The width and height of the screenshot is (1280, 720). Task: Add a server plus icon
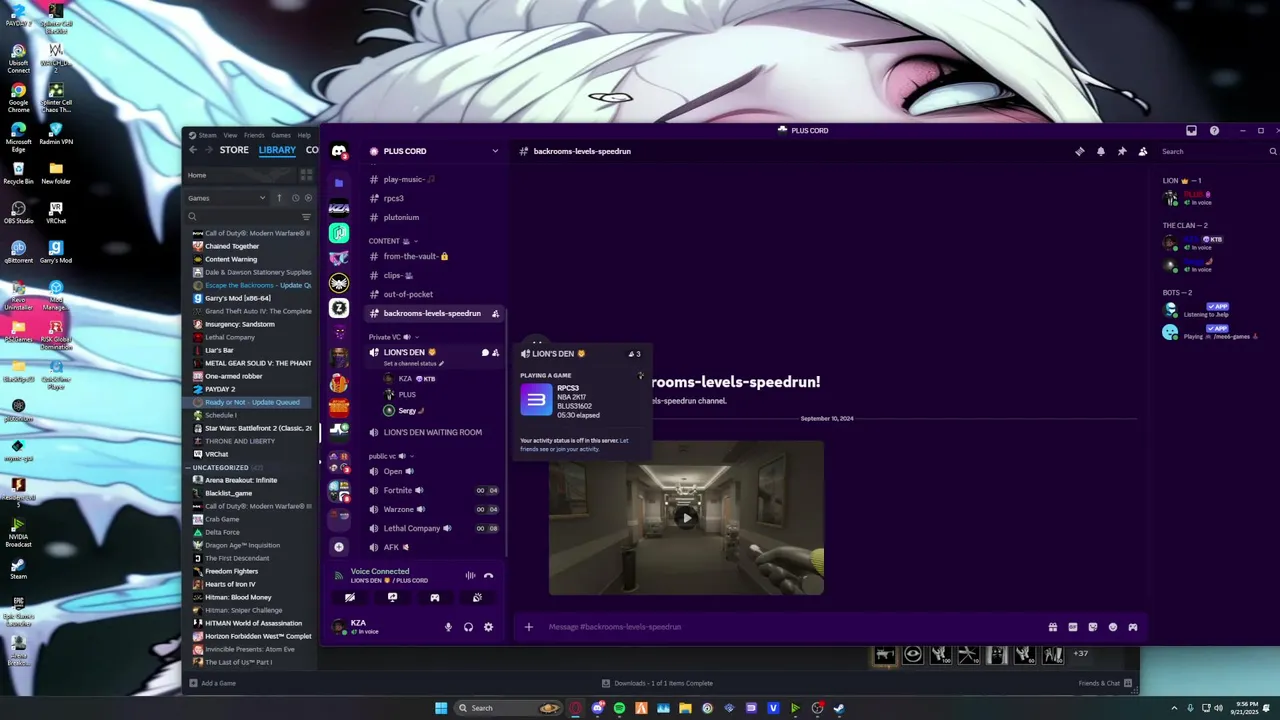pos(339,547)
